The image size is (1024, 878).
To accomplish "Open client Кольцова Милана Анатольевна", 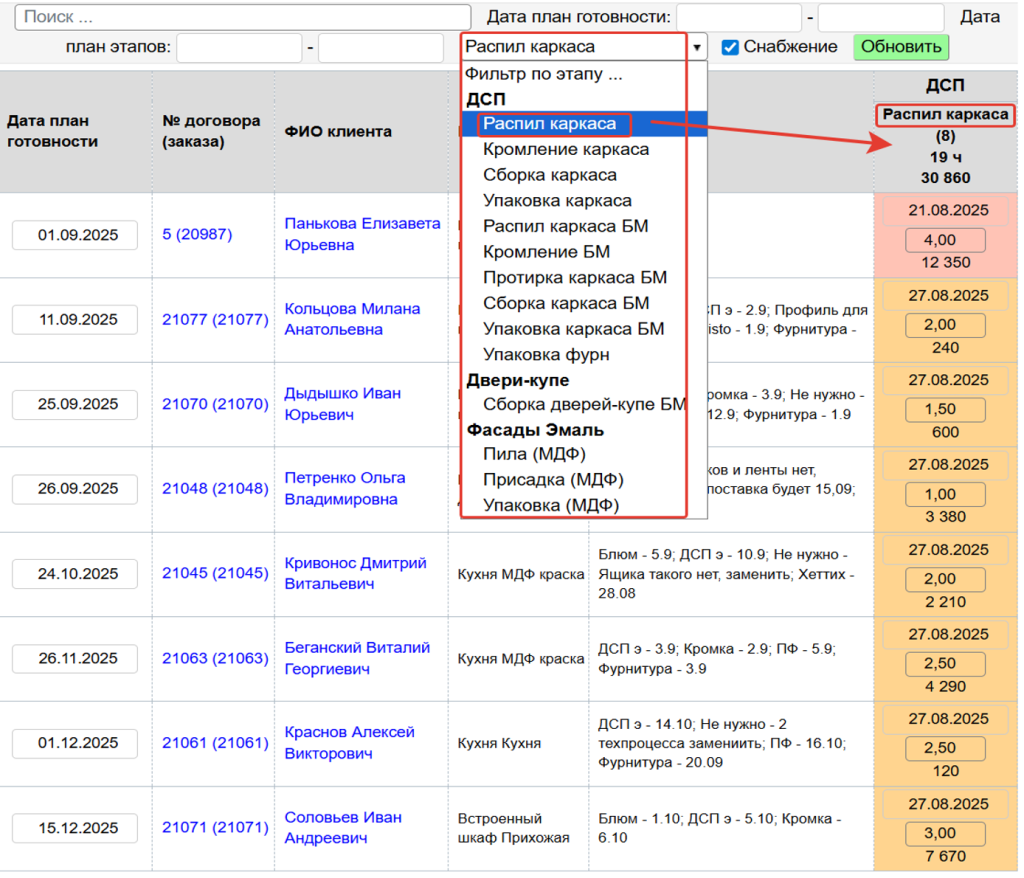I will click(352, 319).
